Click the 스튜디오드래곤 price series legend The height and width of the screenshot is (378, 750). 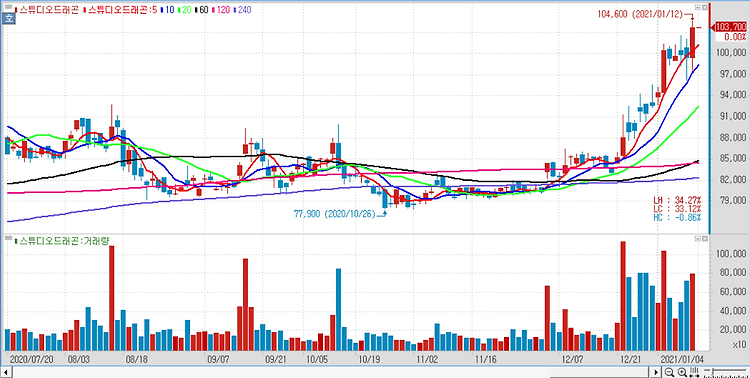pyautogui.click(x=47, y=10)
